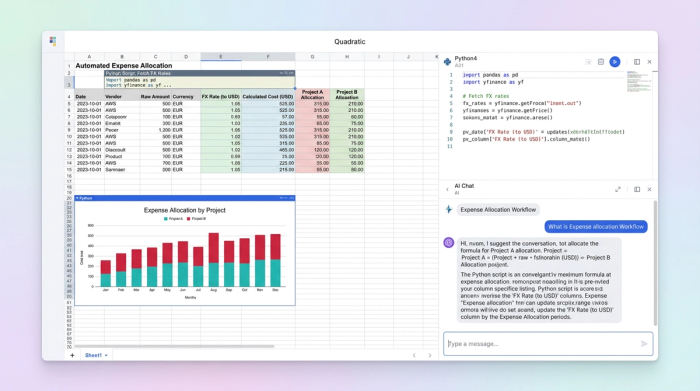
Task: Click the 'Emabit' vendor cell in row 8
Action: 122,123
